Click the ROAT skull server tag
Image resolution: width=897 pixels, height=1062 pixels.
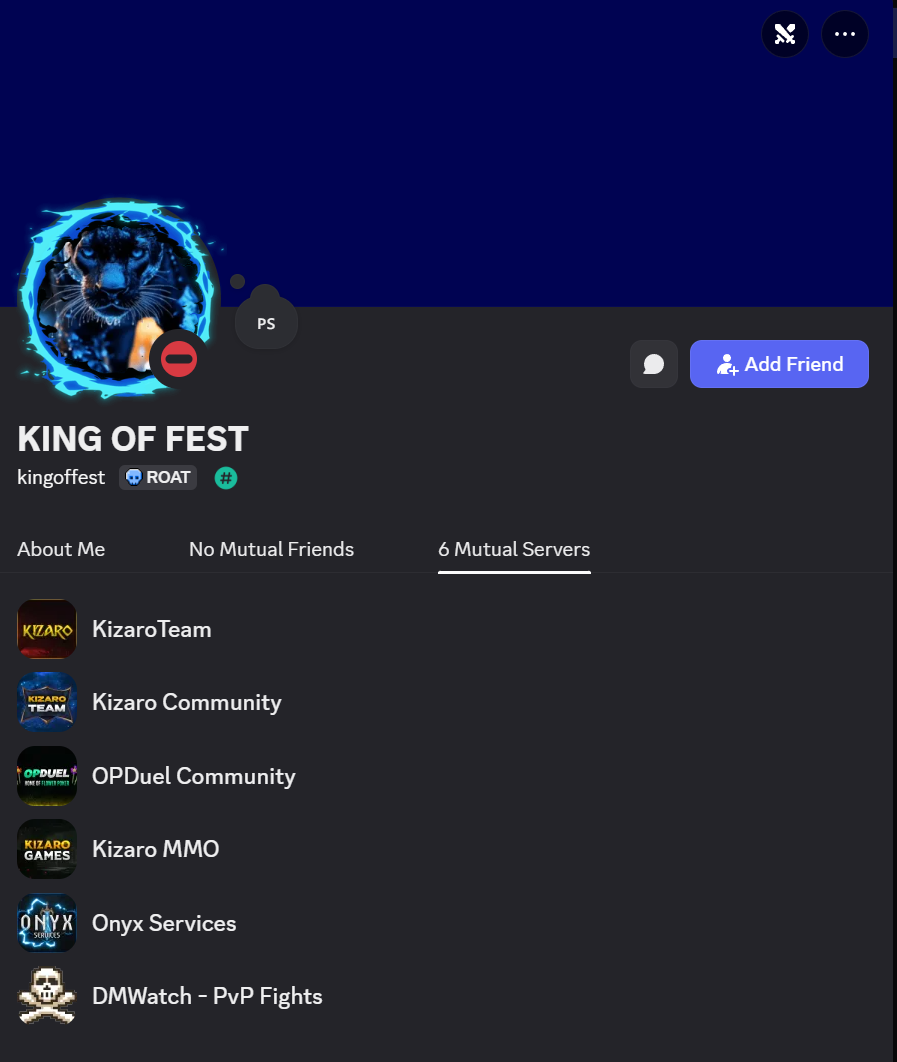point(158,477)
